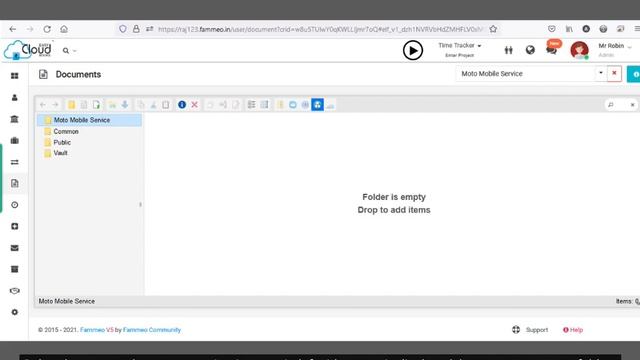
Task: Open the documents sidebar icon
Action: [15, 183]
